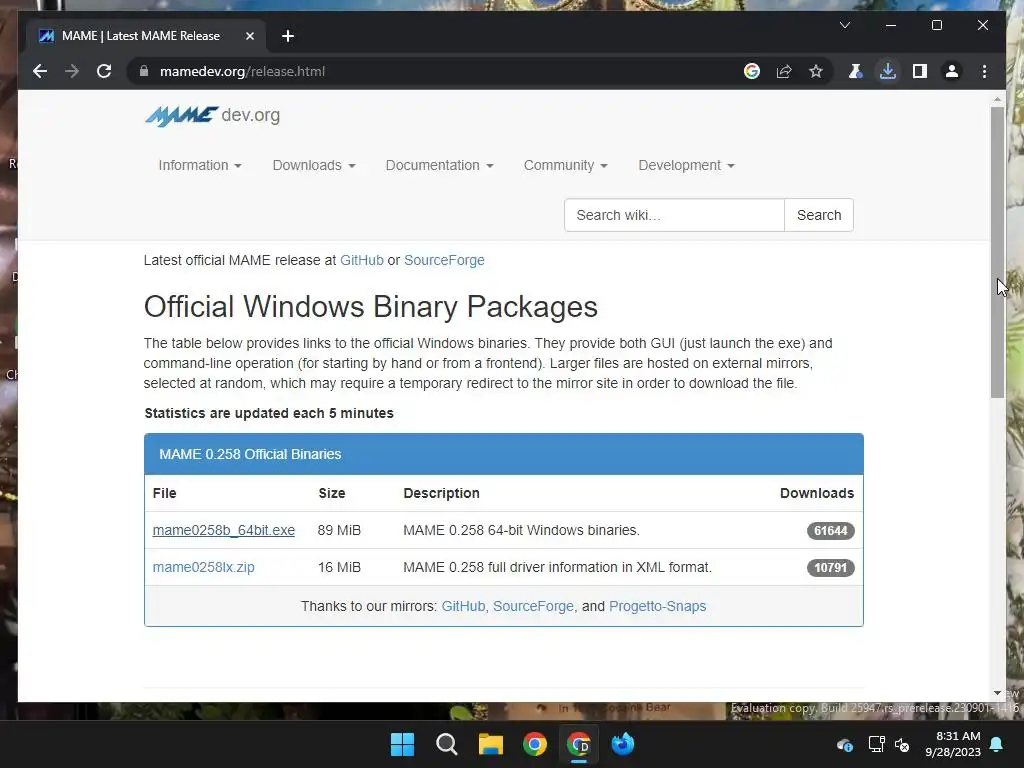Open Firefox from the taskbar
Image resolution: width=1024 pixels, height=768 pixels.
coord(623,744)
